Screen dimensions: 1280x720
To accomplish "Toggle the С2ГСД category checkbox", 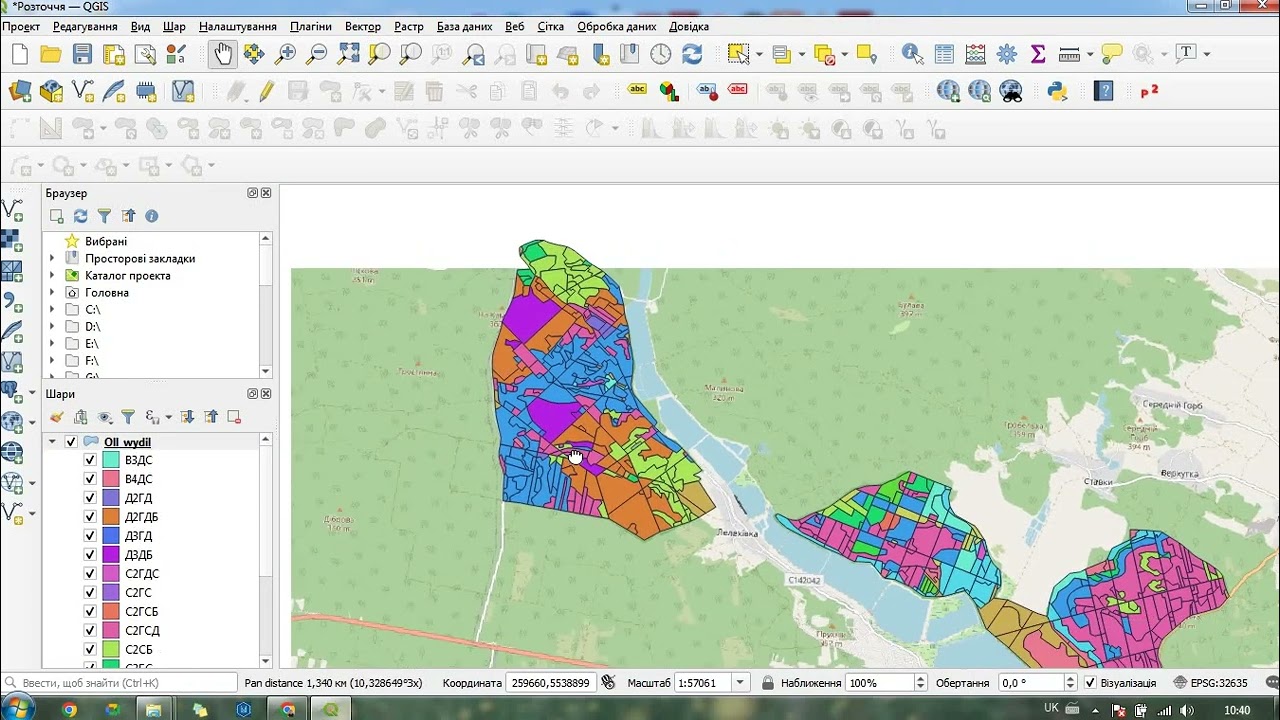I will pyautogui.click(x=90, y=631).
